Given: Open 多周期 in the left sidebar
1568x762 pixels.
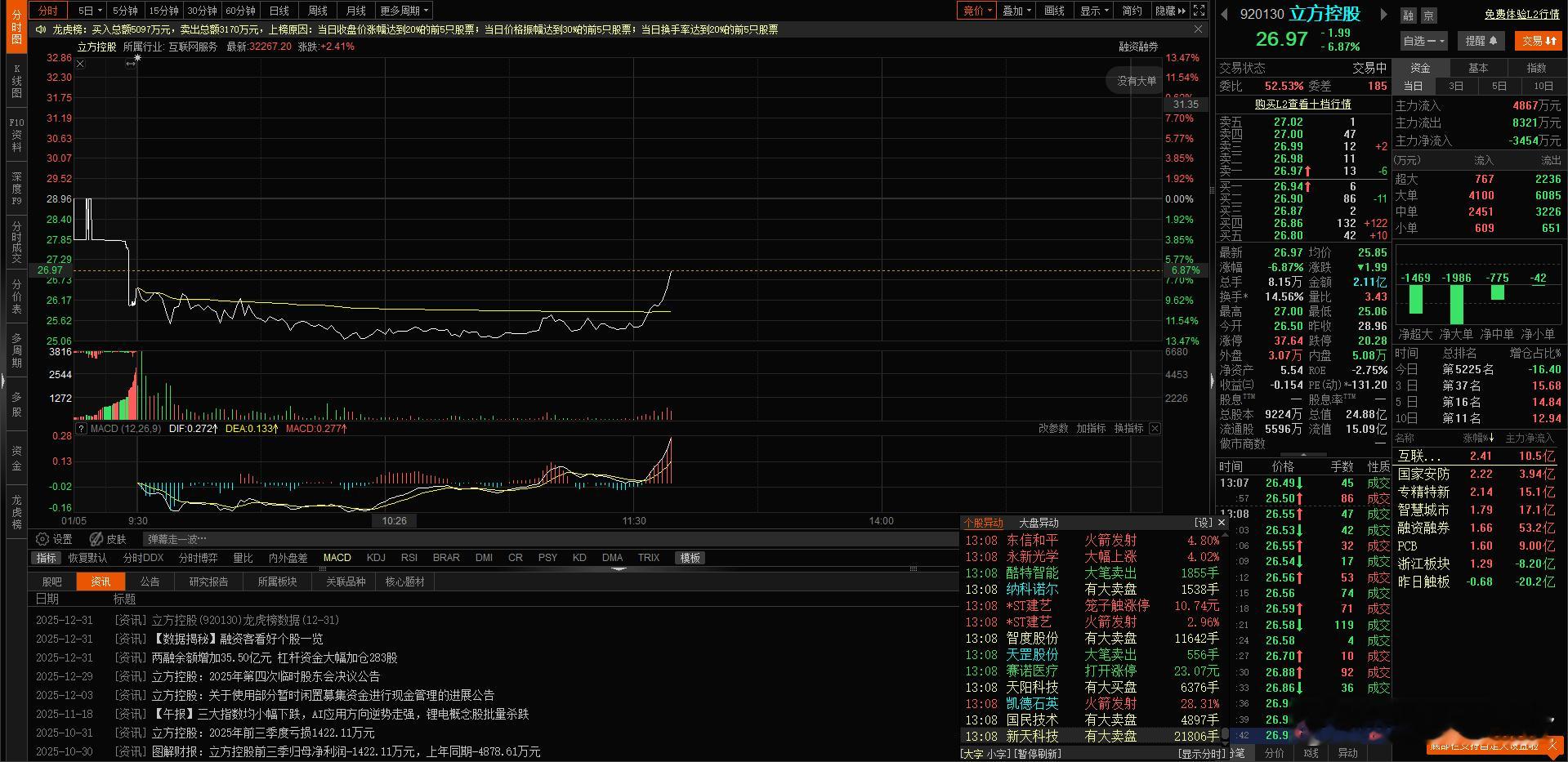Looking at the screenshot, I should pyautogui.click(x=16, y=350).
